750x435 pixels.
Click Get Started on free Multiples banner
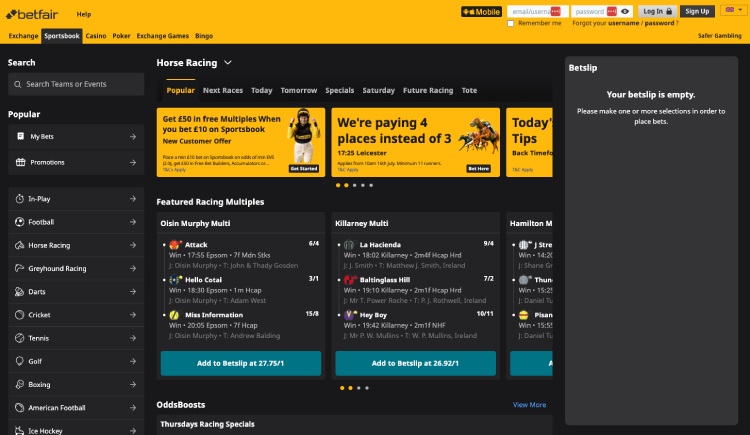[304, 169]
